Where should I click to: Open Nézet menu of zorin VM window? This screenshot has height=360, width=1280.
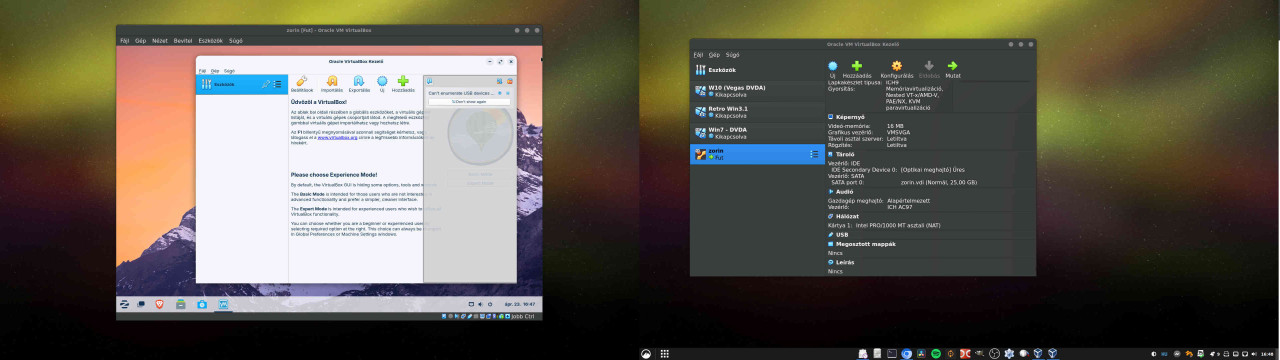[159, 41]
